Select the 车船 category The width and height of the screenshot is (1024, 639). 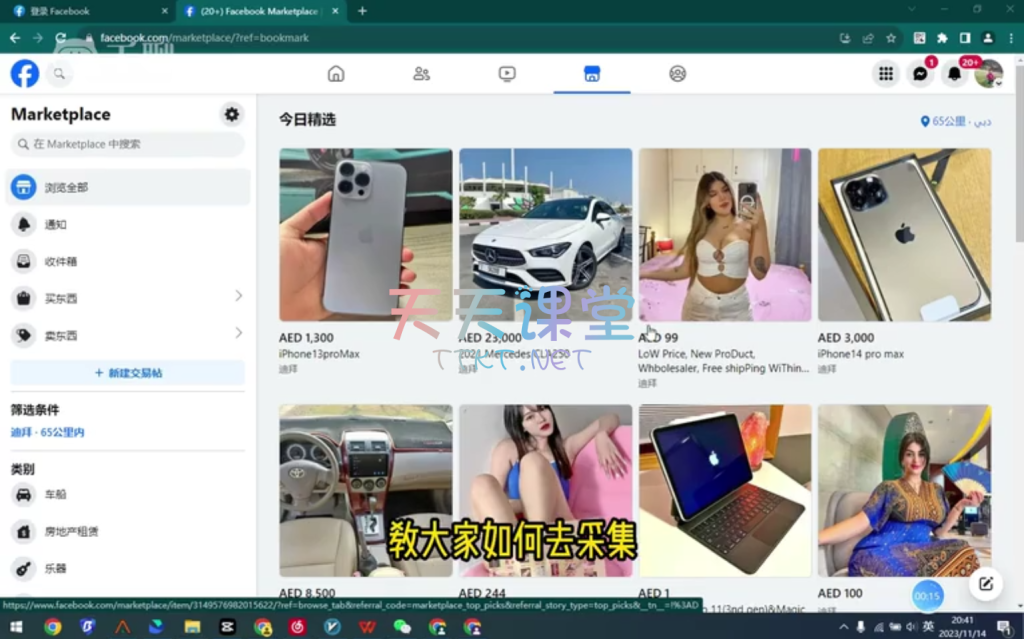pyautogui.click(x=55, y=494)
